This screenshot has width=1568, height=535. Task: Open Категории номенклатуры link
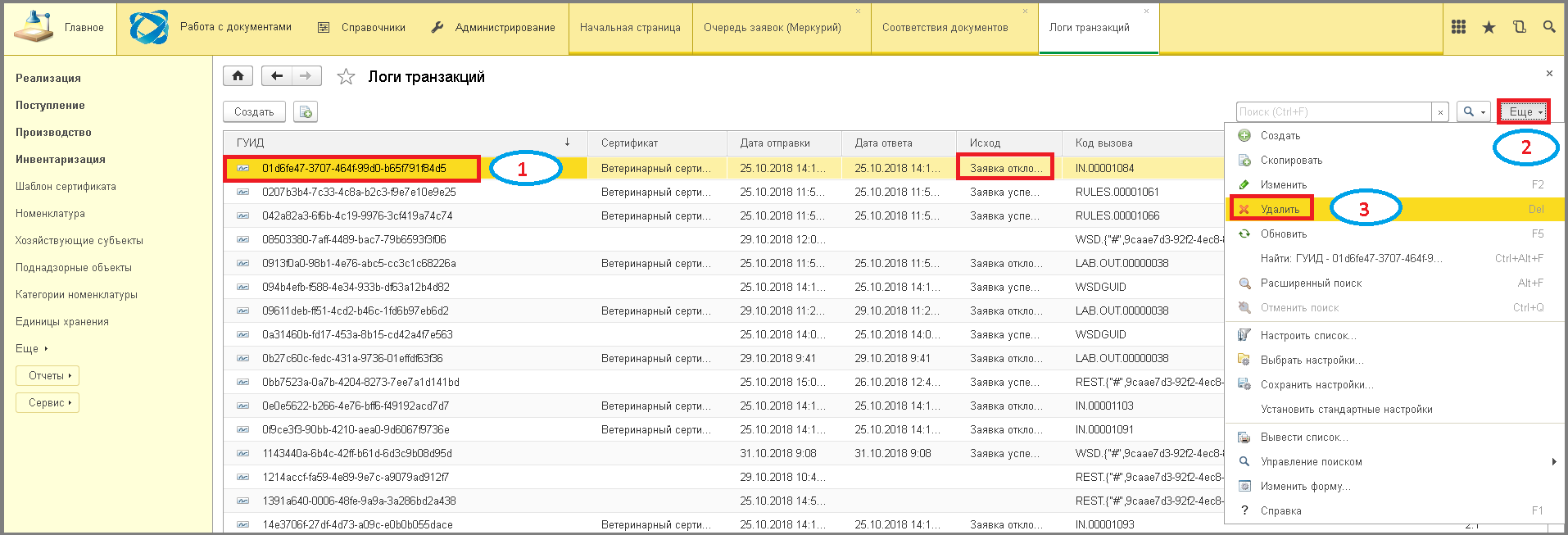point(76,294)
